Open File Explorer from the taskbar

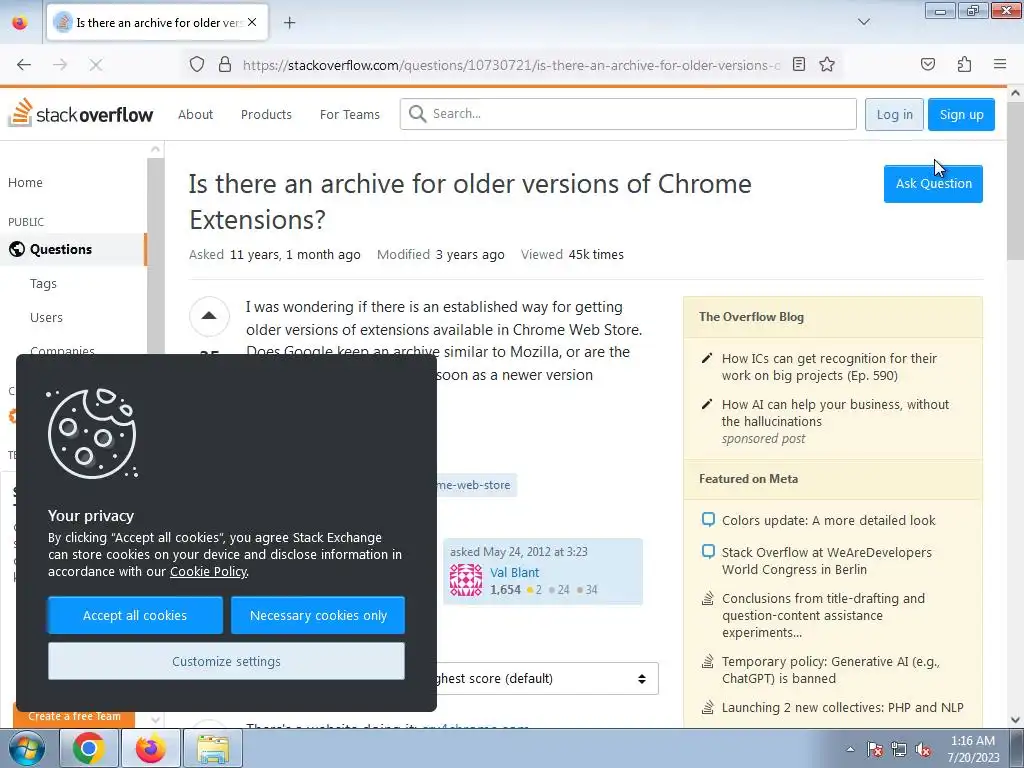213,748
